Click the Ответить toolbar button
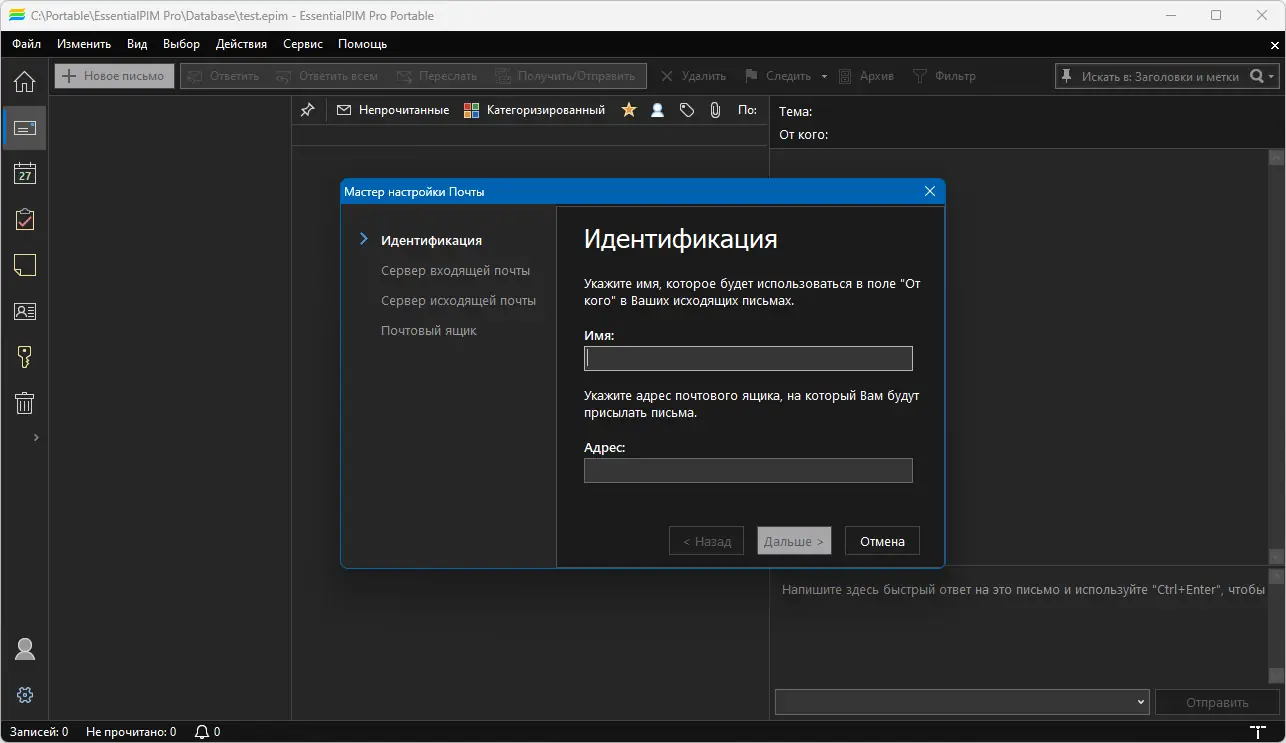 [223, 76]
